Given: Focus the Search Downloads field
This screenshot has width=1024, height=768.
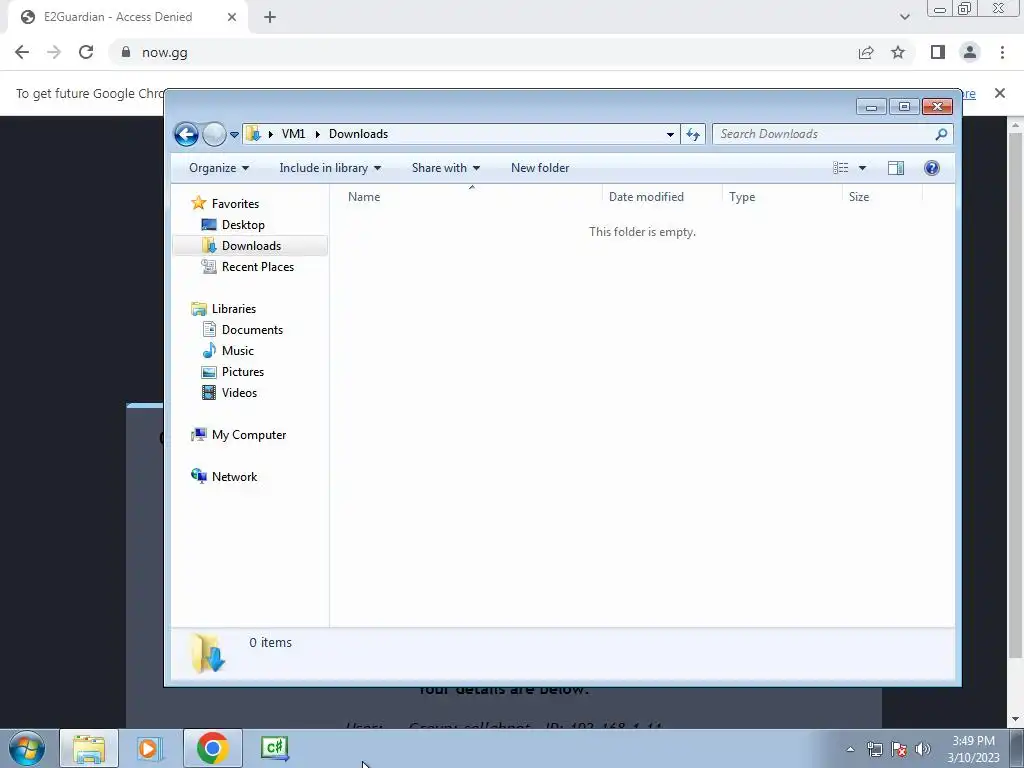Looking at the screenshot, I should (825, 134).
